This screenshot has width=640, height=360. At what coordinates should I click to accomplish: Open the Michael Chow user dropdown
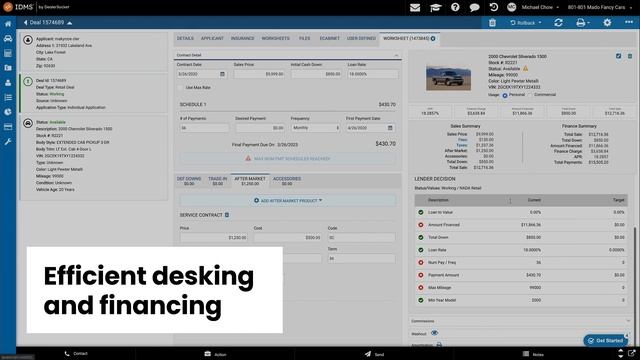coord(540,7)
